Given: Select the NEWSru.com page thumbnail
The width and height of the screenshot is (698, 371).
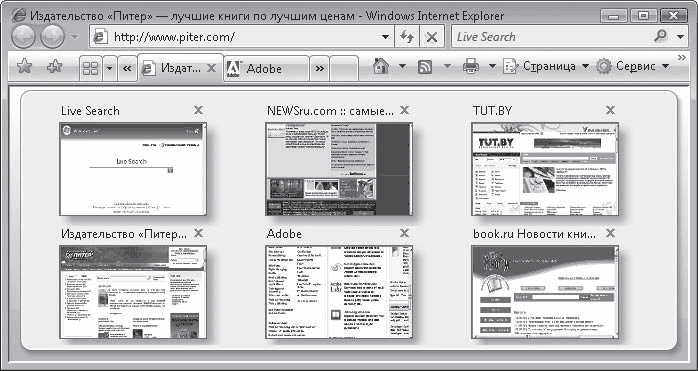Looking at the screenshot, I should pos(339,169).
